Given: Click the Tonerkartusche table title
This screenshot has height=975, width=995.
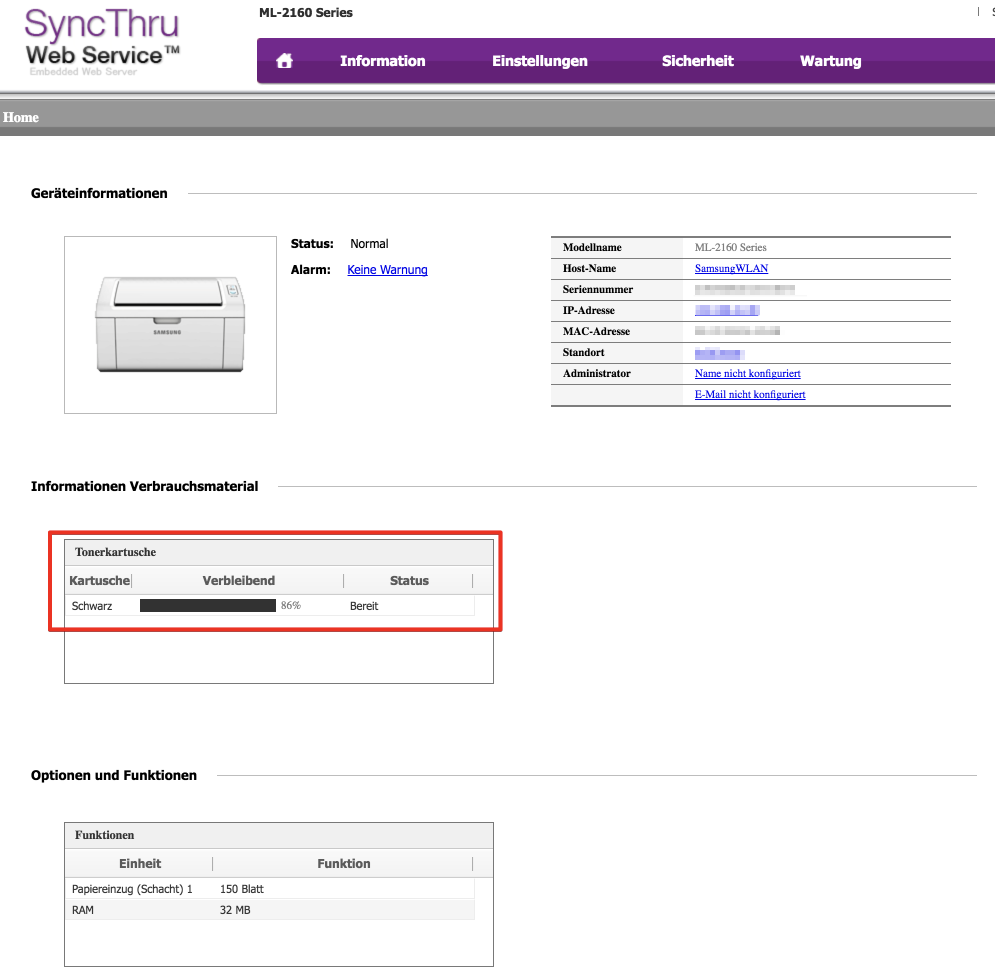Looking at the screenshot, I should pyautogui.click(x=115, y=552).
